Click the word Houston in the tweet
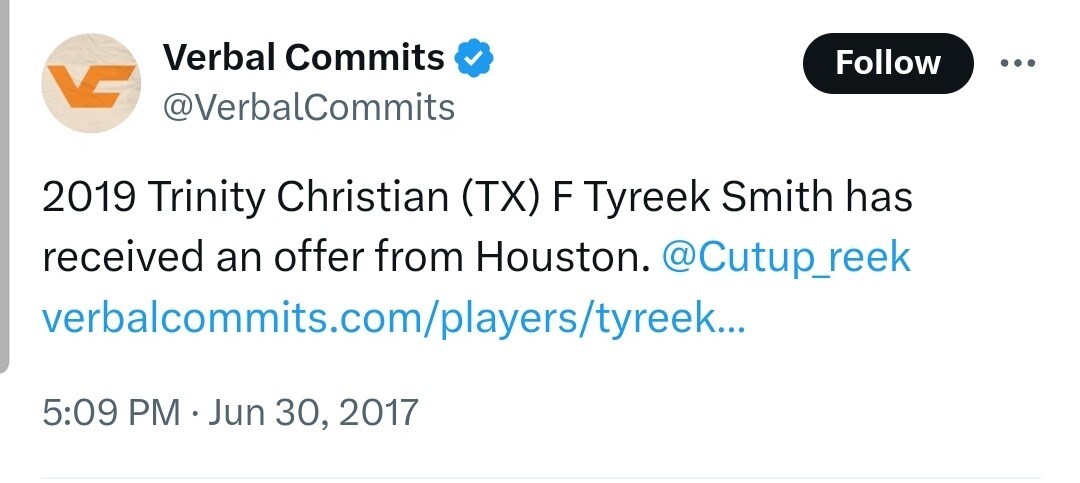Image resolution: width=1080 pixels, height=483 pixels. coord(557,257)
